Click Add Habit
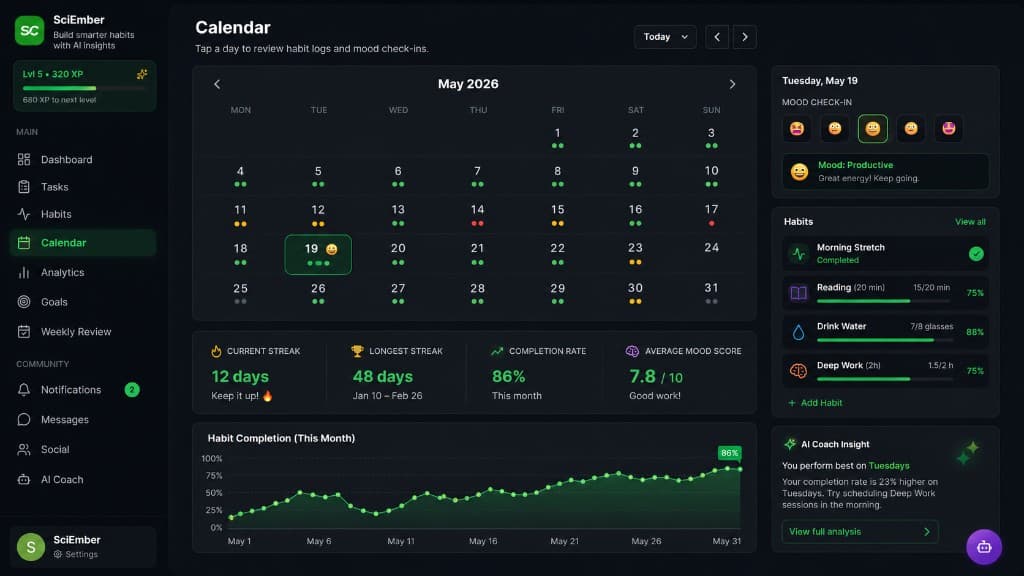The width and height of the screenshot is (1024, 576). pos(815,403)
